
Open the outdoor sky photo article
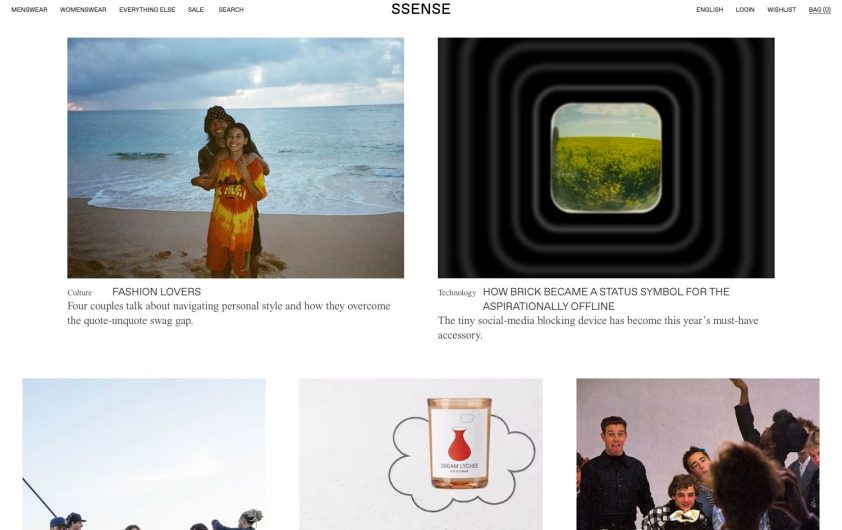click(x=144, y=454)
